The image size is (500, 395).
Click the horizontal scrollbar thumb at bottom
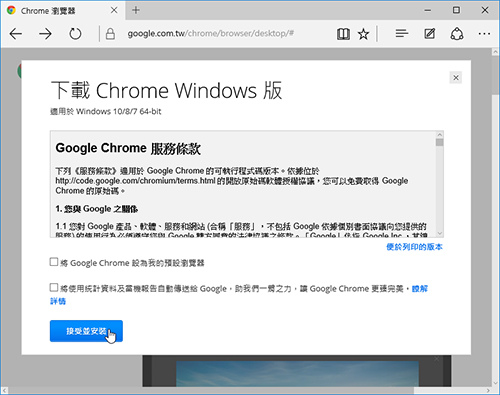(211, 390)
